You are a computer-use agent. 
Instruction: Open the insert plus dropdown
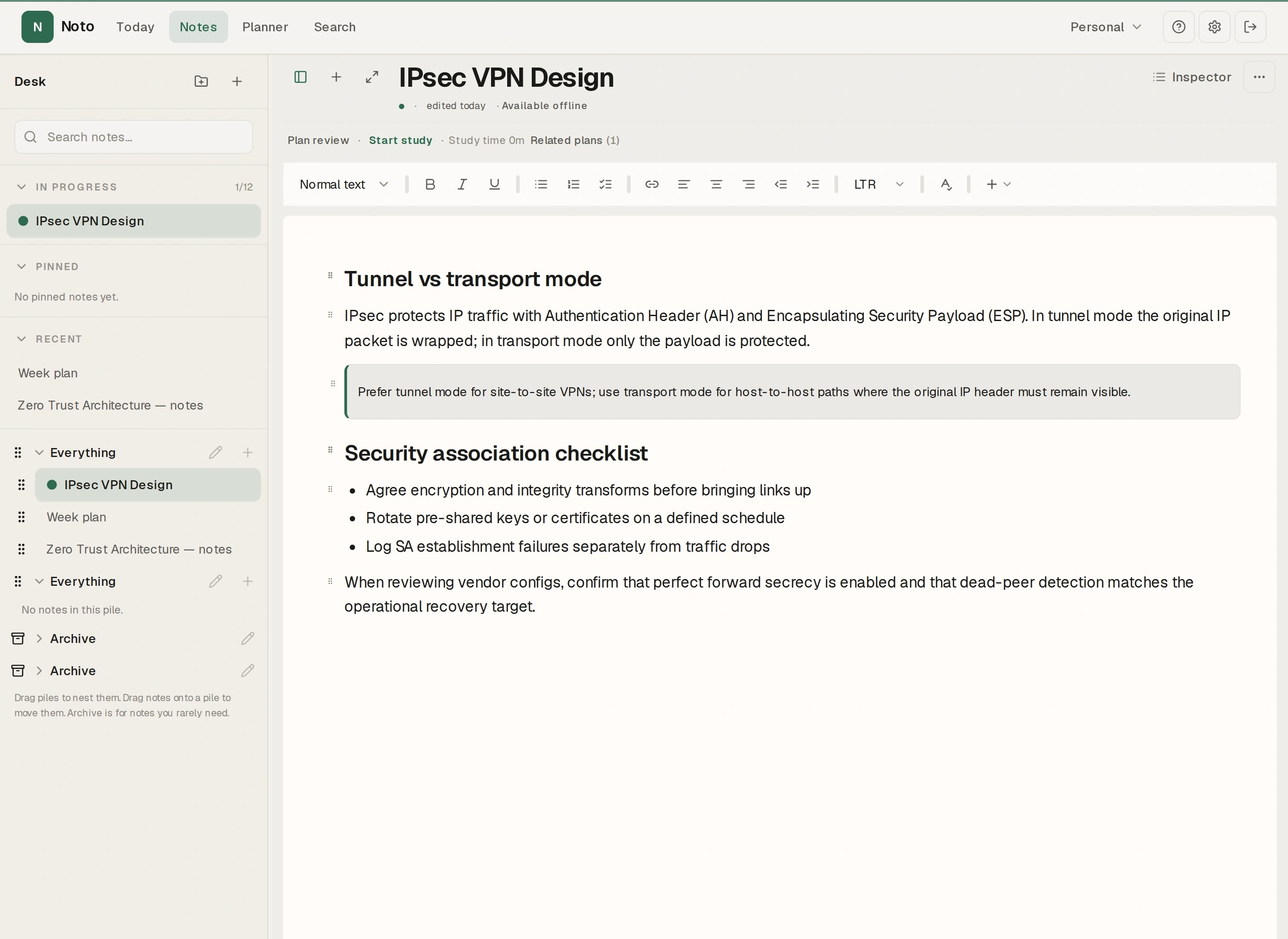click(998, 184)
